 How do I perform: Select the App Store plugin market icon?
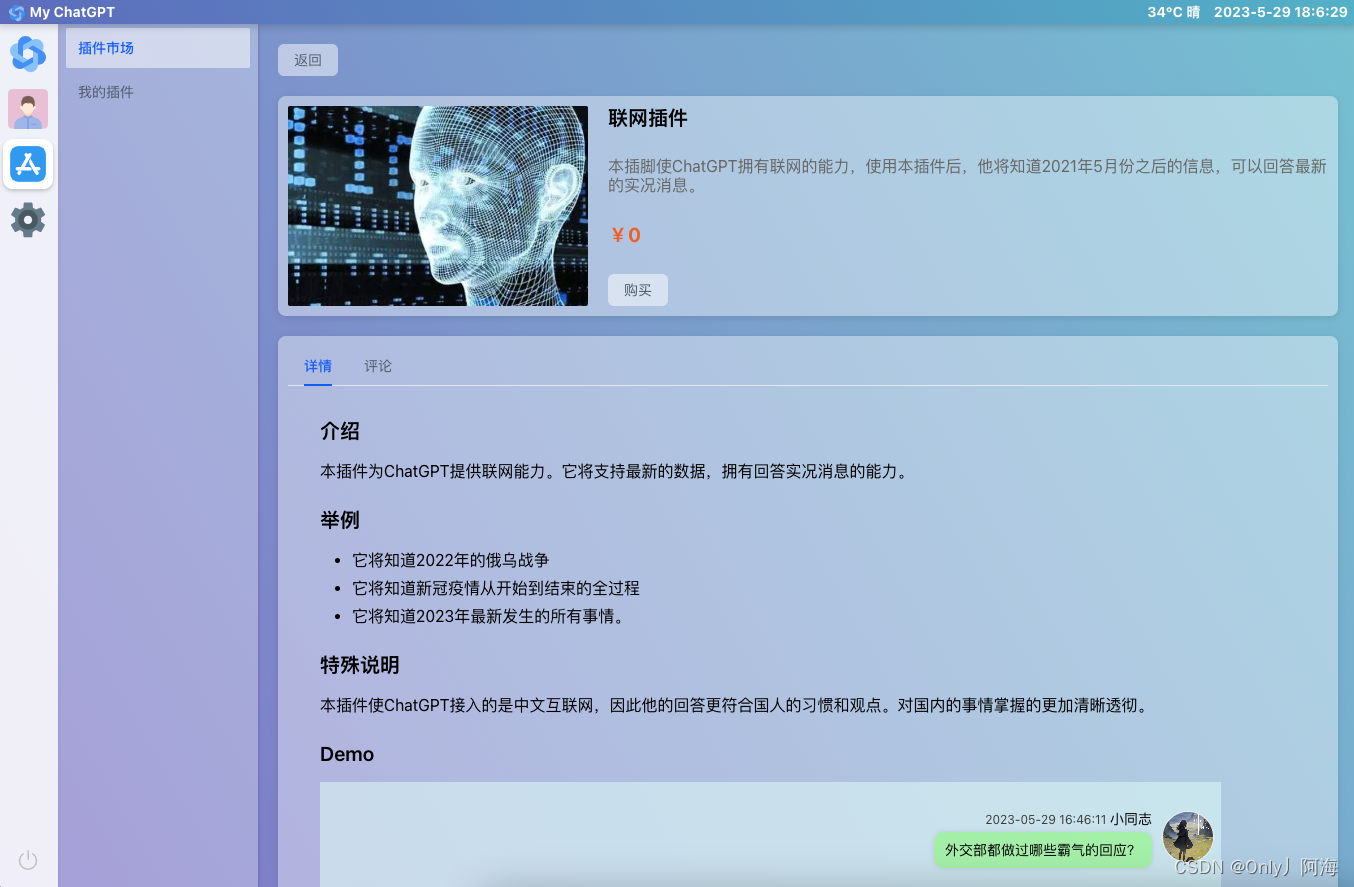[x=28, y=164]
